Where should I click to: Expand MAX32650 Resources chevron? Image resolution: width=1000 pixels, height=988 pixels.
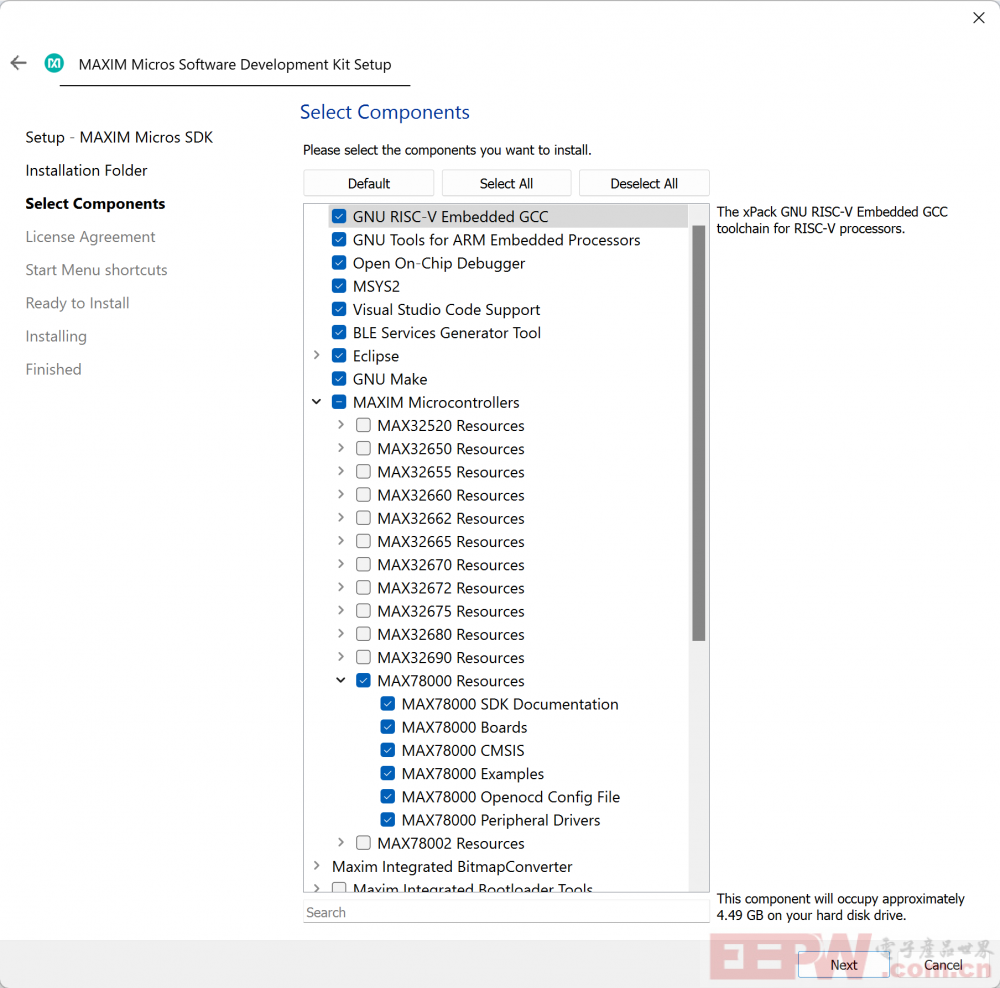(341, 448)
